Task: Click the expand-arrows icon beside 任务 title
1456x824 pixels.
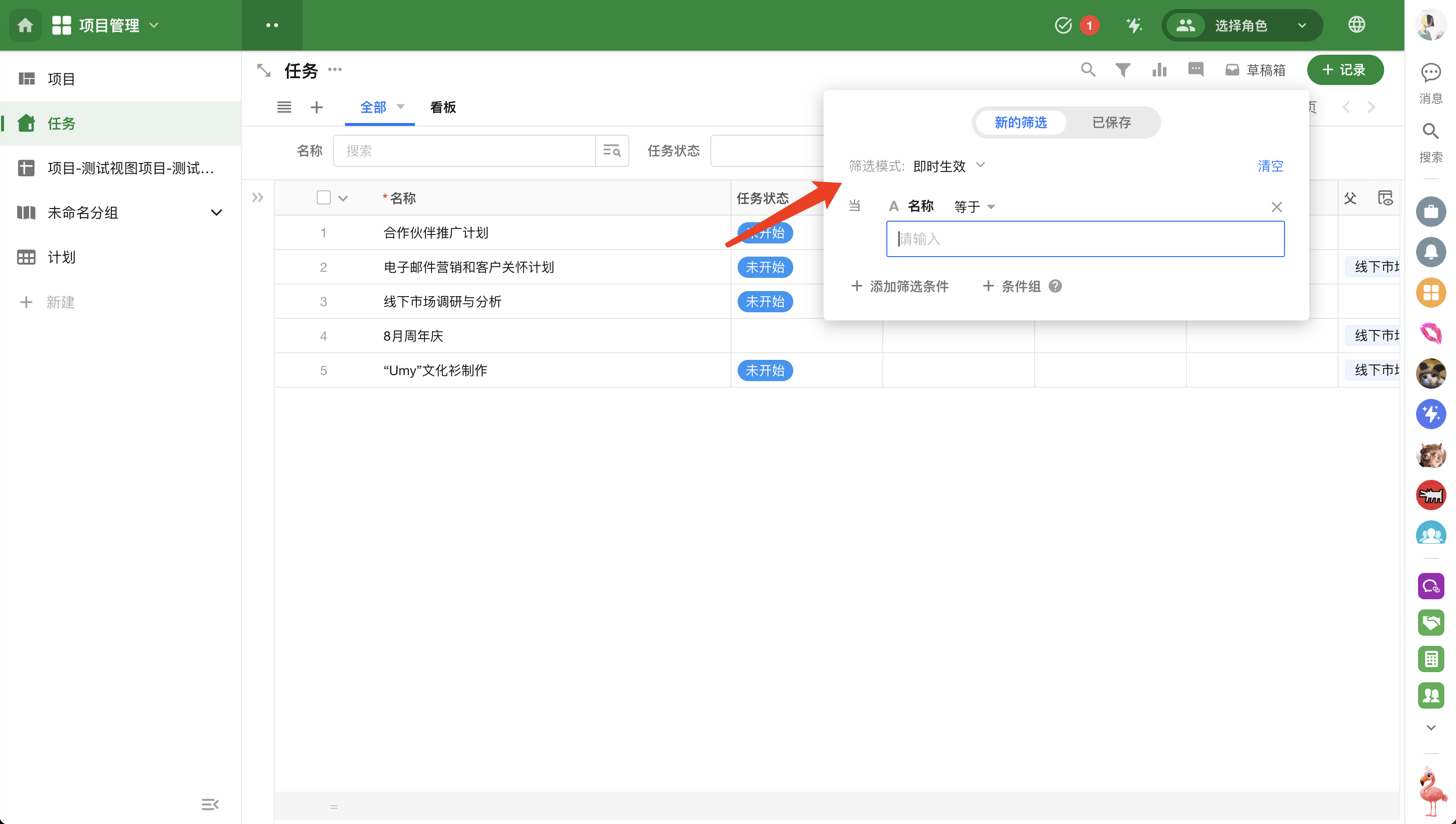Action: click(264, 70)
